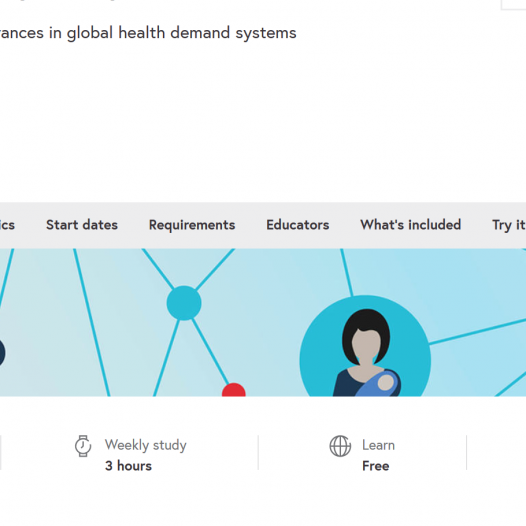The width and height of the screenshot is (526, 526).
Task: Click the bold Free price text
Action: [375, 466]
